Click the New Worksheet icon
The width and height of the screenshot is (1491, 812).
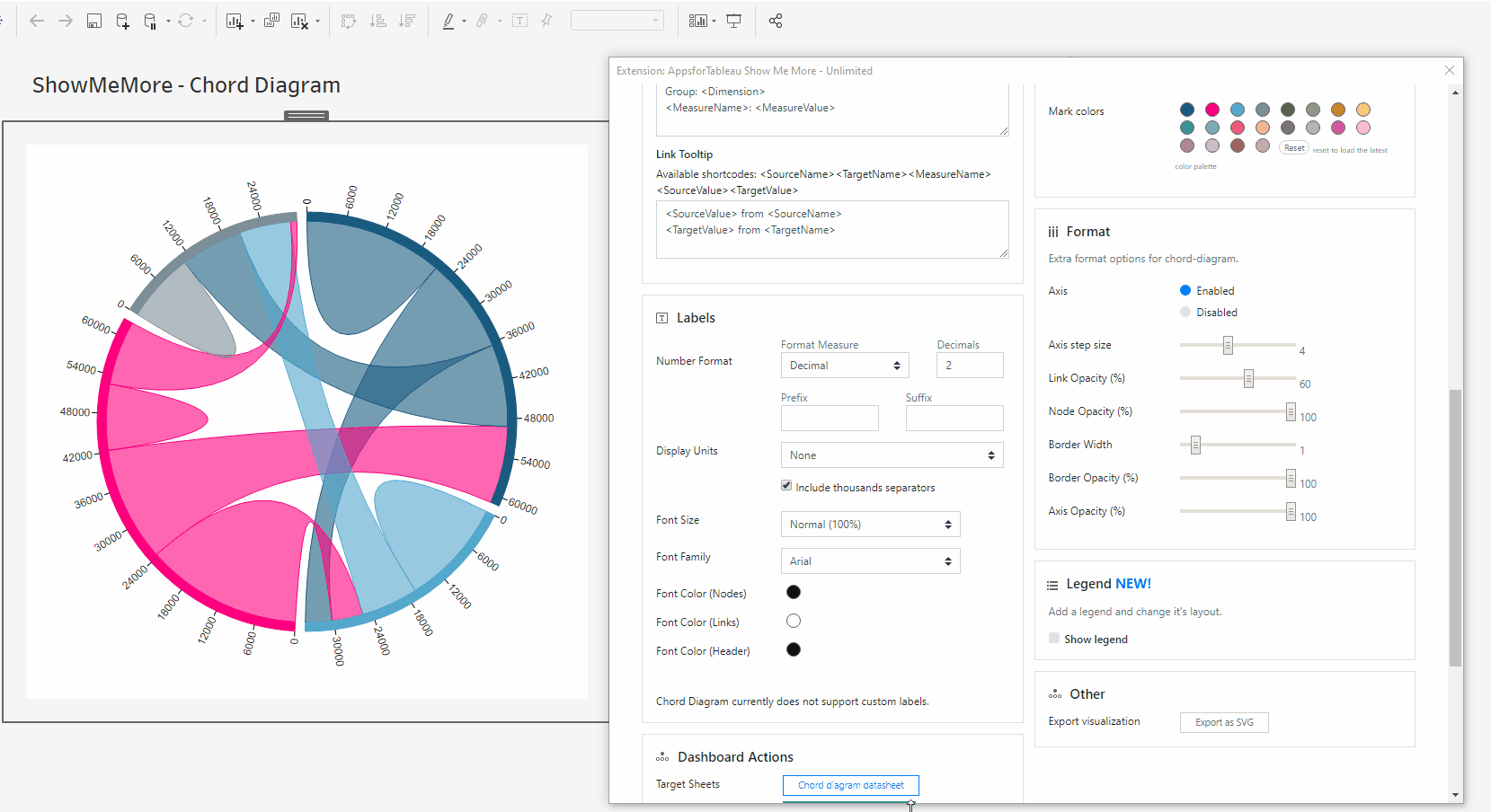coord(235,21)
